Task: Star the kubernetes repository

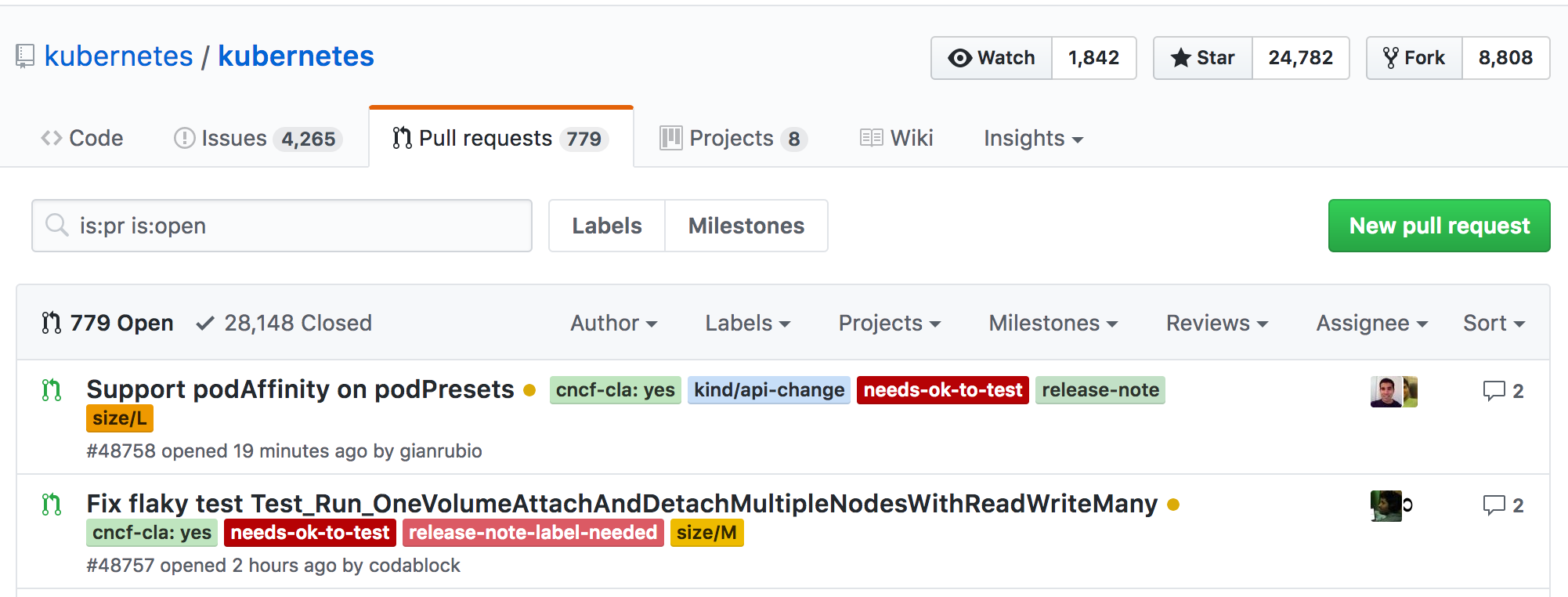Action: pyautogui.click(x=1203, y=58)
